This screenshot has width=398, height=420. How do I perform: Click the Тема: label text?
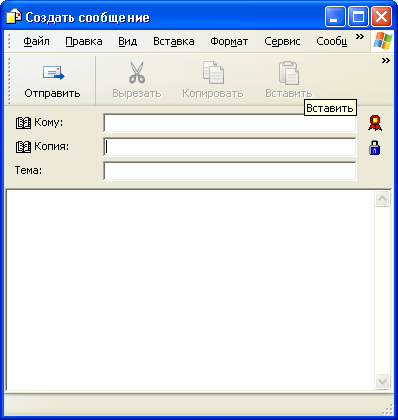[28, 171]
